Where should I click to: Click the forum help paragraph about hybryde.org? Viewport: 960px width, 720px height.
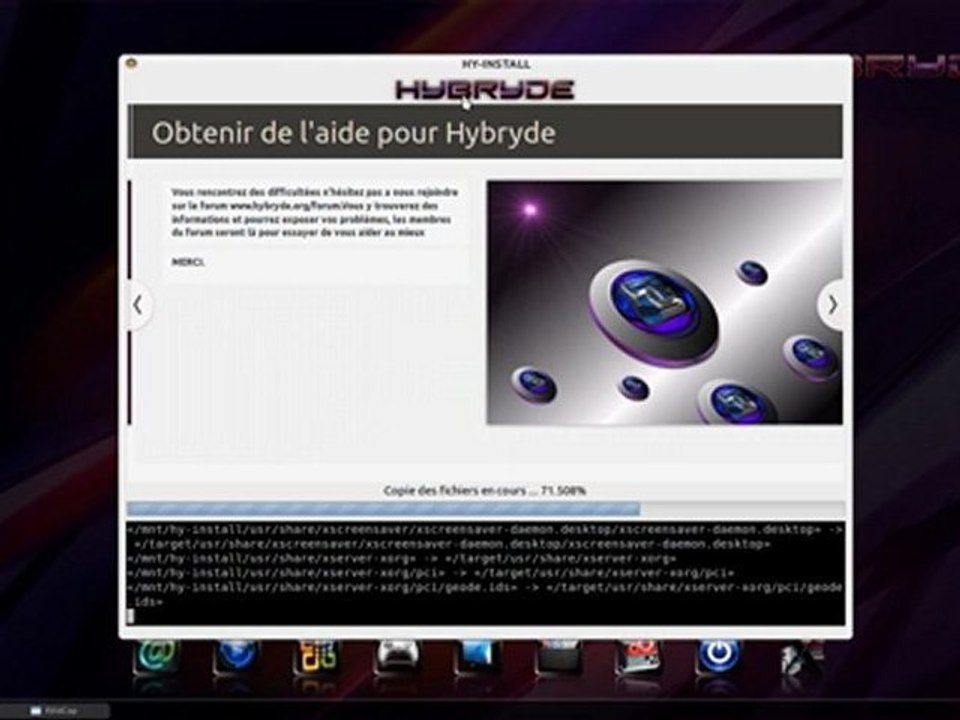[x=314, y=212]
